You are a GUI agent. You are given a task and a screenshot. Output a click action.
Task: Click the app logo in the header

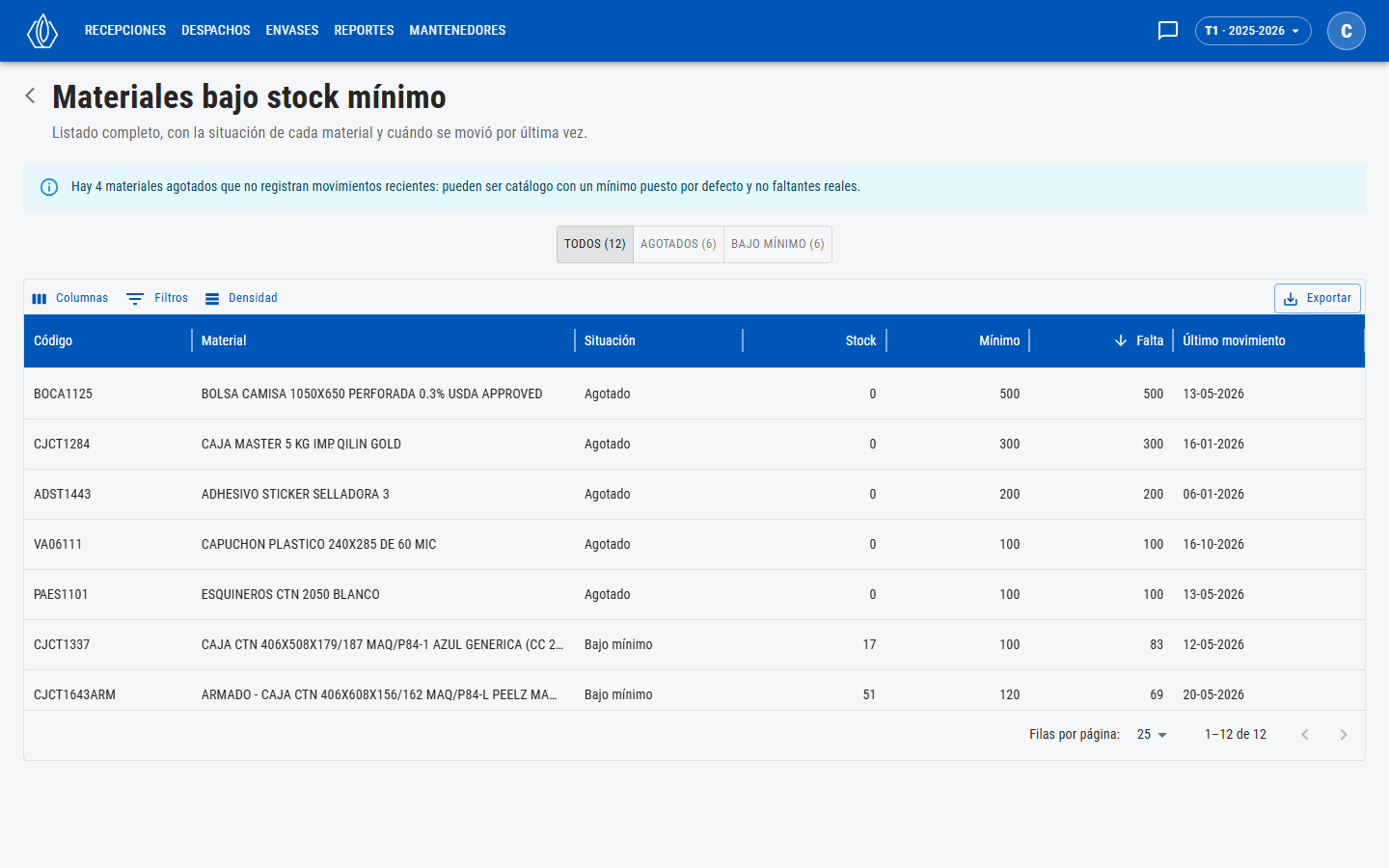(x=42, y=31)
